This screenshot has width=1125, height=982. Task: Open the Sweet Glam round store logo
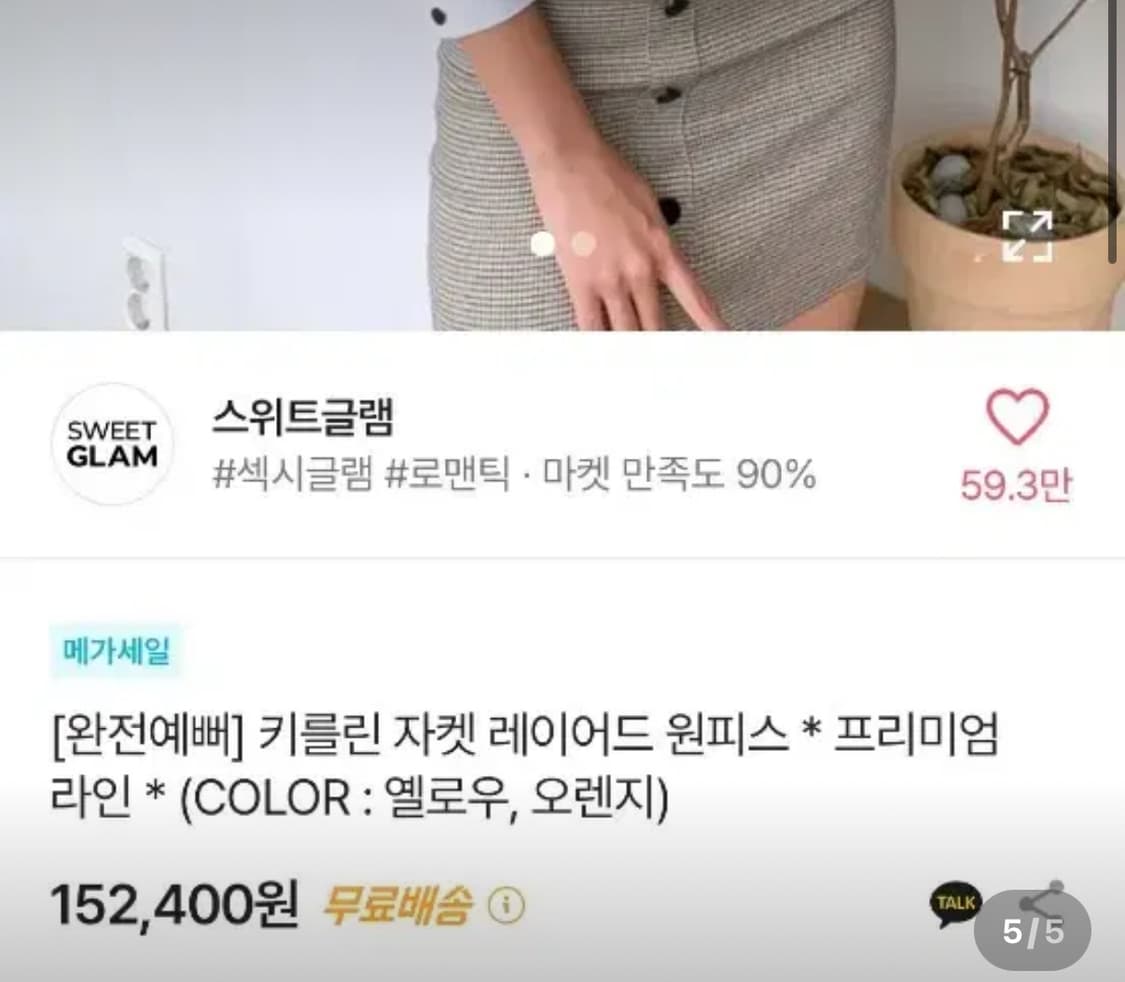click(112, 444)
